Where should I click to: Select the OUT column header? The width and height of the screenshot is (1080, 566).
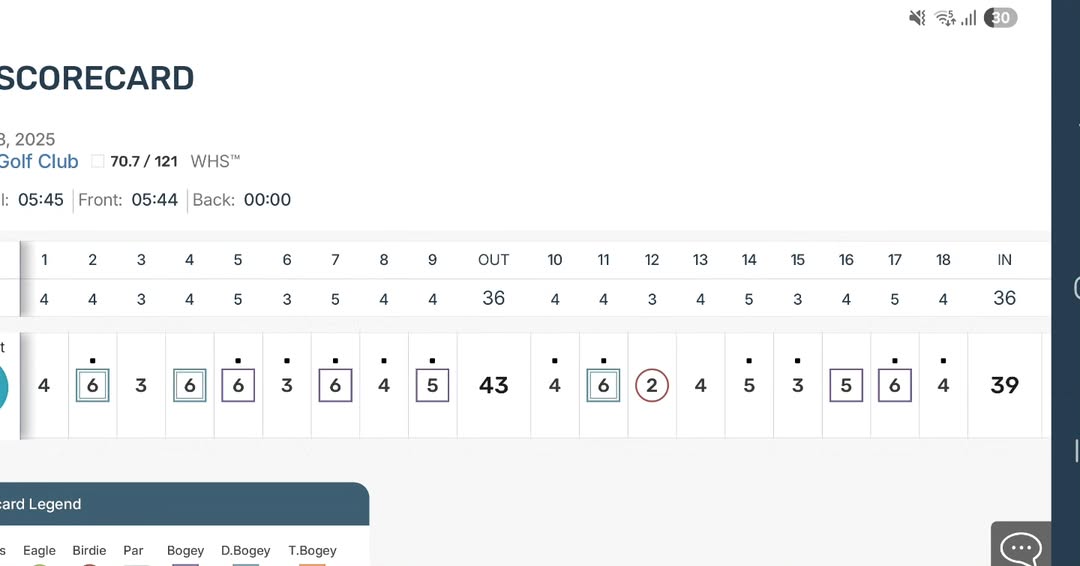coord(494,260)
